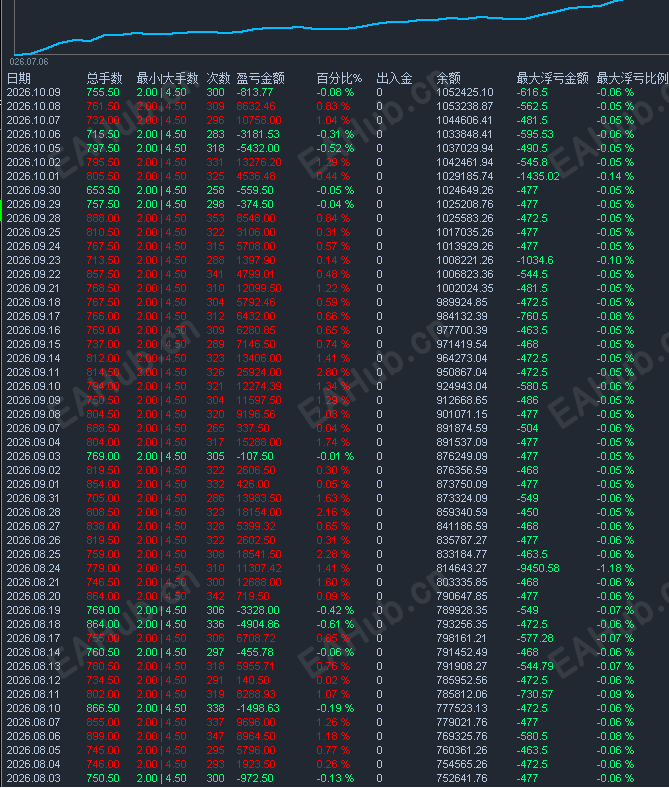This screenshot has width=669, height=788.
Task: Click max floating loss ratio -1.18 %
Action: coord(615,568)
